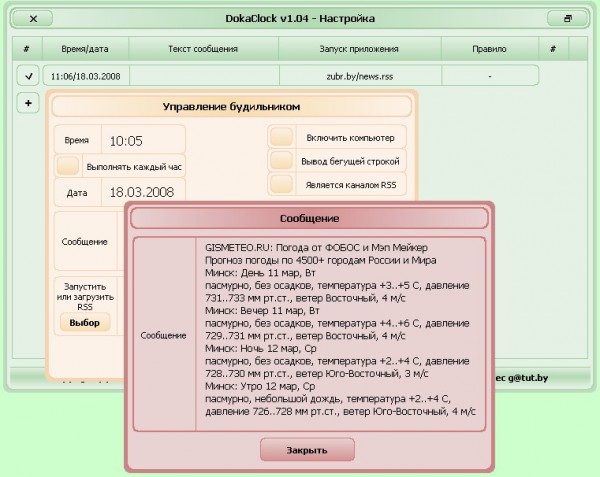Enable Включить компьютер checkbox
Viewport: 600px width, 477px height.
point(281,137)
